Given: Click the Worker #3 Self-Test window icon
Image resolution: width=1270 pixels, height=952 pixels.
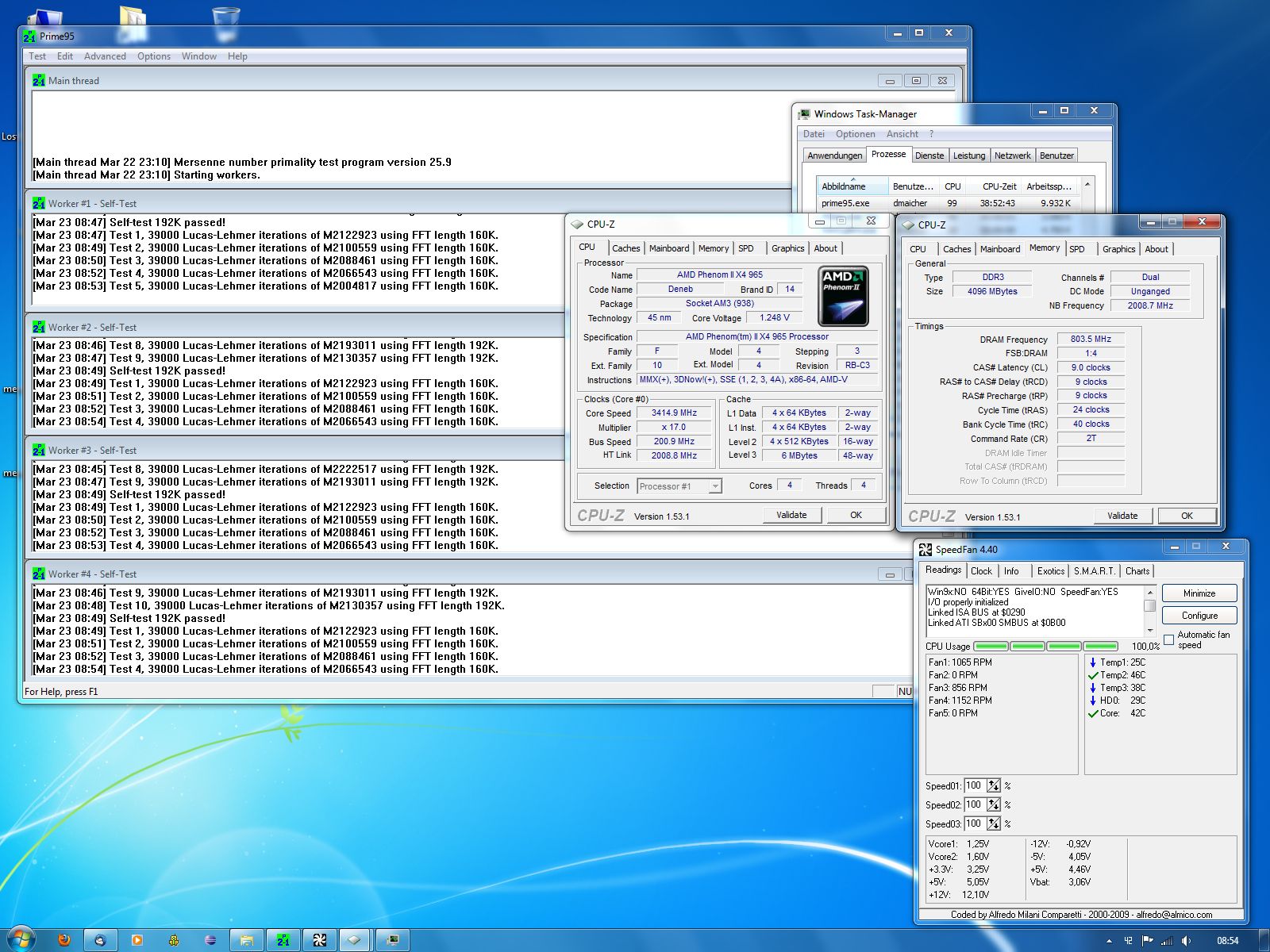Looking at the screenshot, I should 39,450.
